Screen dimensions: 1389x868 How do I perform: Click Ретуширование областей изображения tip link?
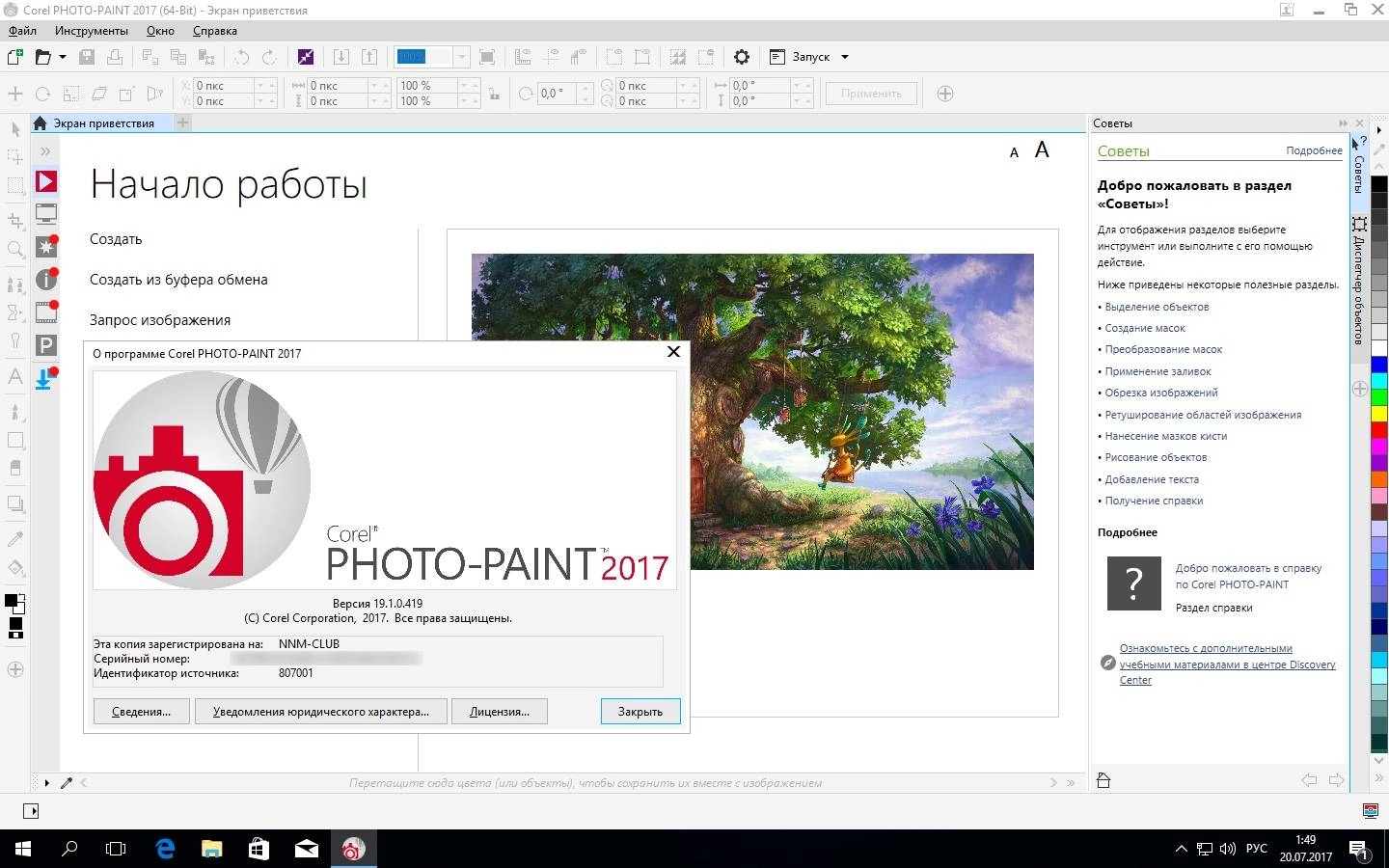pyautogui.click(x=1203, y=415)
